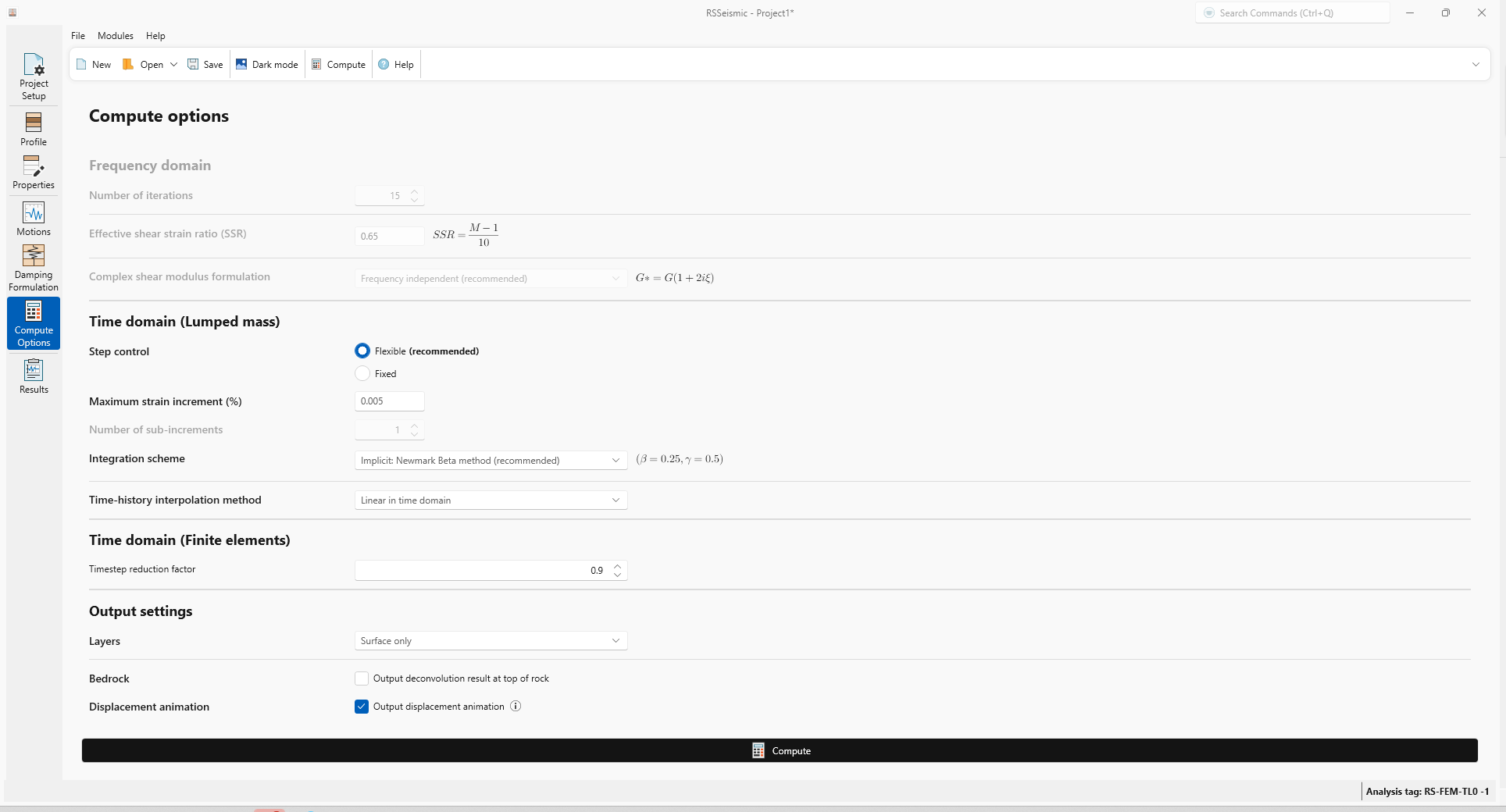
Task: Click the Search Commands box
Action: point(1293,13)
